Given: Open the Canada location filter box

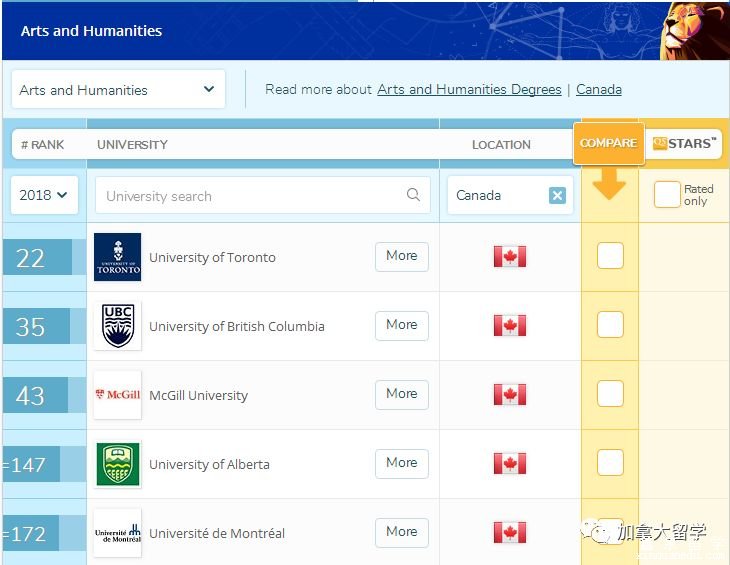Looking at the screenshot, I should click(510, 195).
